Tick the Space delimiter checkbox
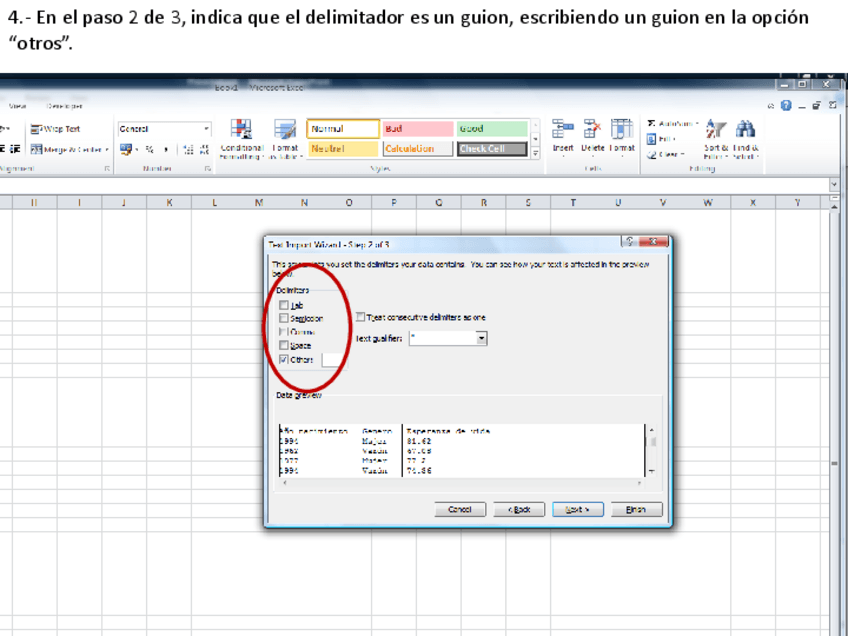Image resolution: width=848 pixels, height=636 pixels. pyautogui.click(x=285, y=345)
